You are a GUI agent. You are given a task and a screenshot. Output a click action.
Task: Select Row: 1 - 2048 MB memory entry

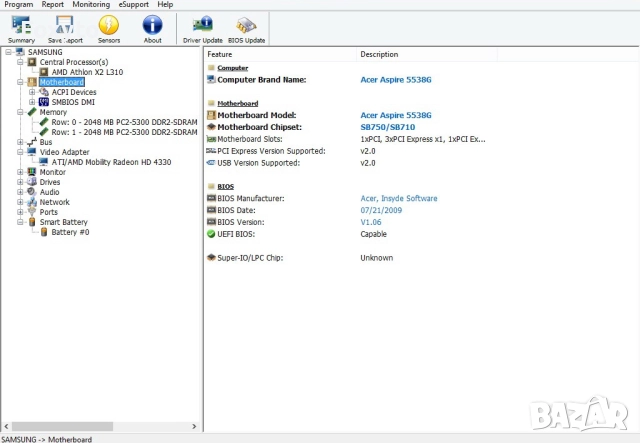coord(124,132)
